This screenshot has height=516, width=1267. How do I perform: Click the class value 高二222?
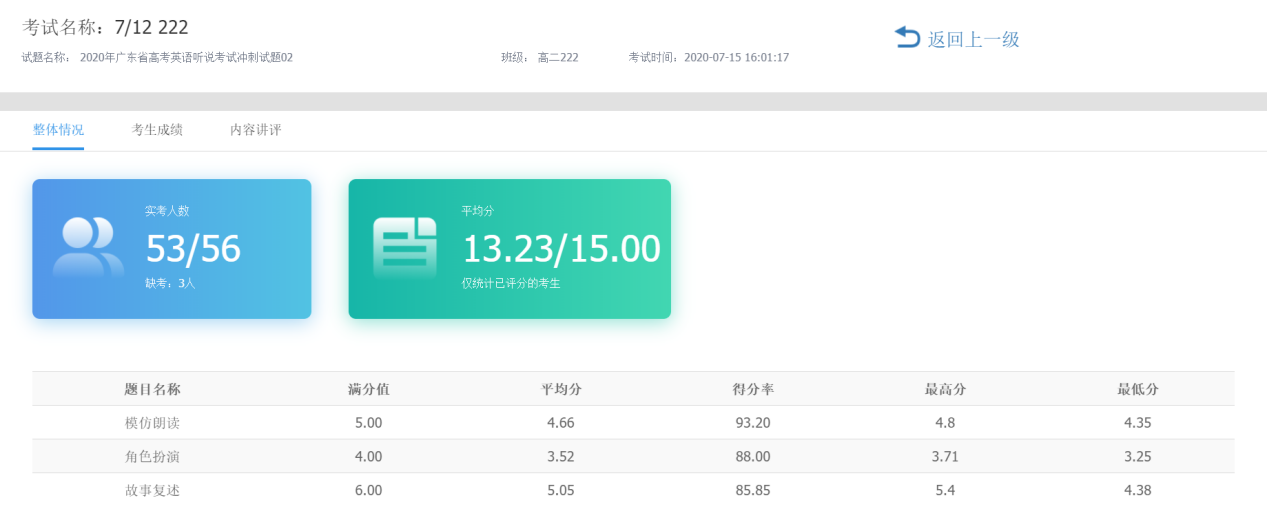[x=558, y=58]
